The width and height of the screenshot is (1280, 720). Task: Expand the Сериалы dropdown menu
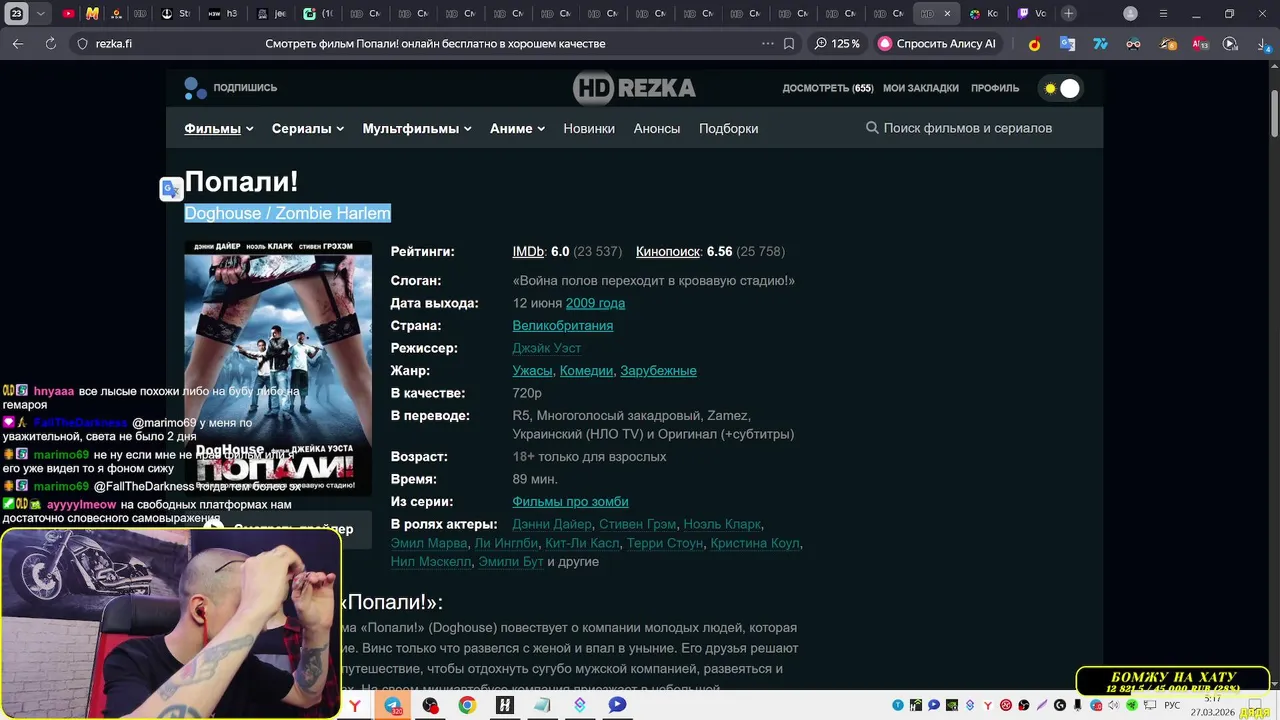pos(308,128)
